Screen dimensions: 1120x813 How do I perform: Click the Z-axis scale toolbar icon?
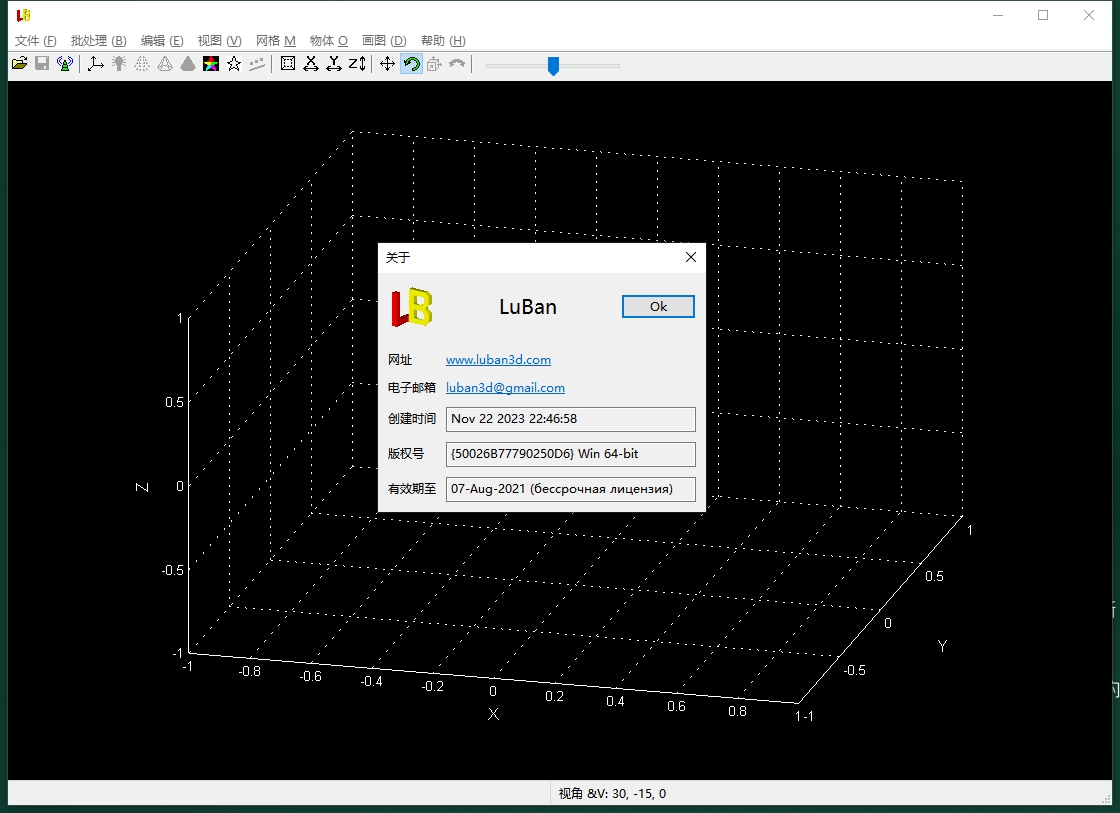pos(355,63)
